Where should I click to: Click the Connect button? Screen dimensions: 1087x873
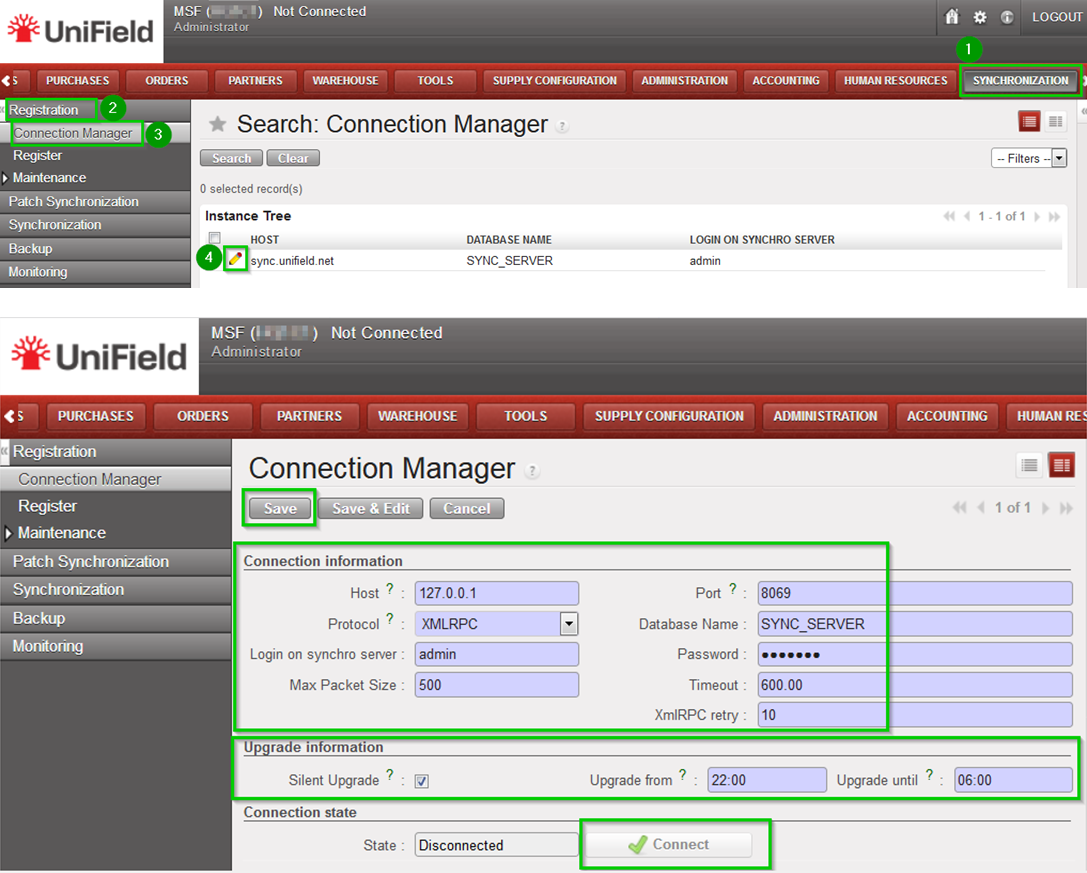tap(668, 845)
